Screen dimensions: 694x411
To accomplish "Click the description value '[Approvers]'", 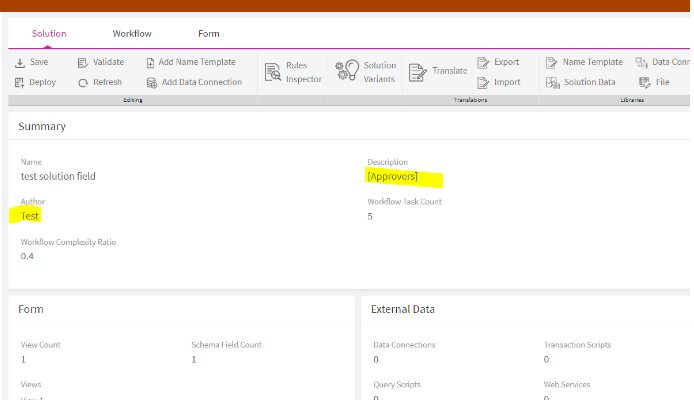I will click(x=393, y=176).
